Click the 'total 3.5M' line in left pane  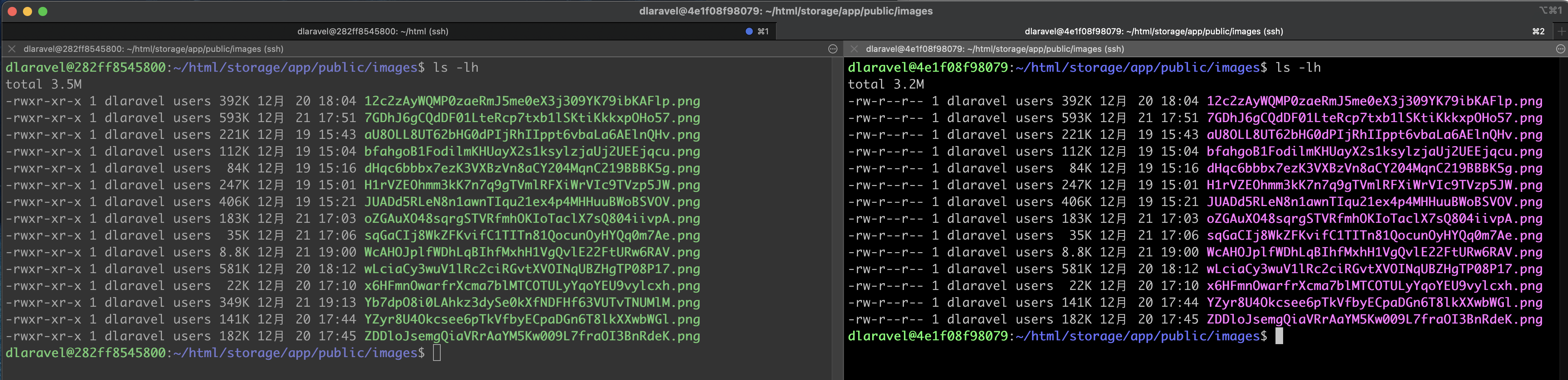43,85
